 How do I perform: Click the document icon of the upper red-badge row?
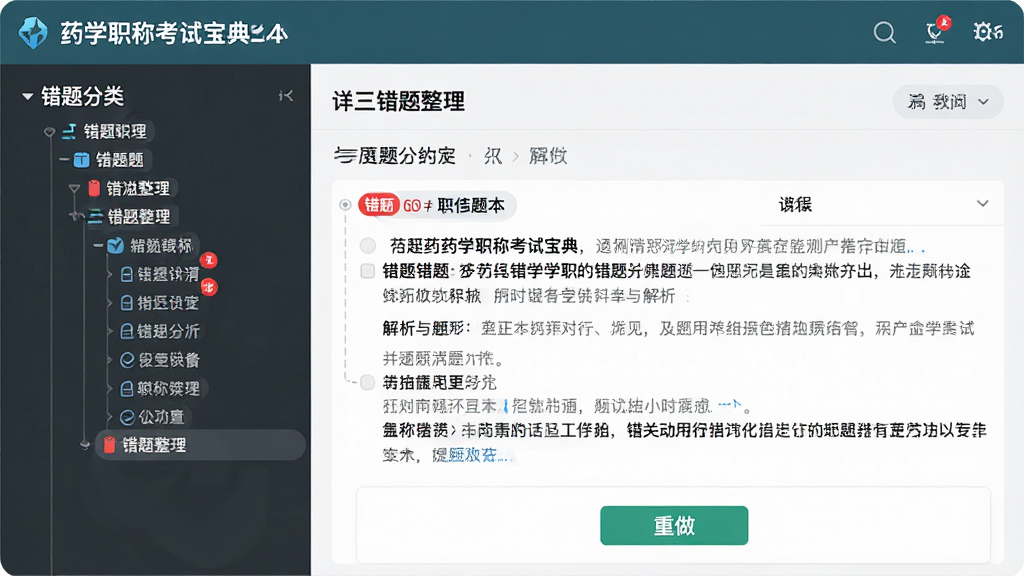[x=127, y=274]
